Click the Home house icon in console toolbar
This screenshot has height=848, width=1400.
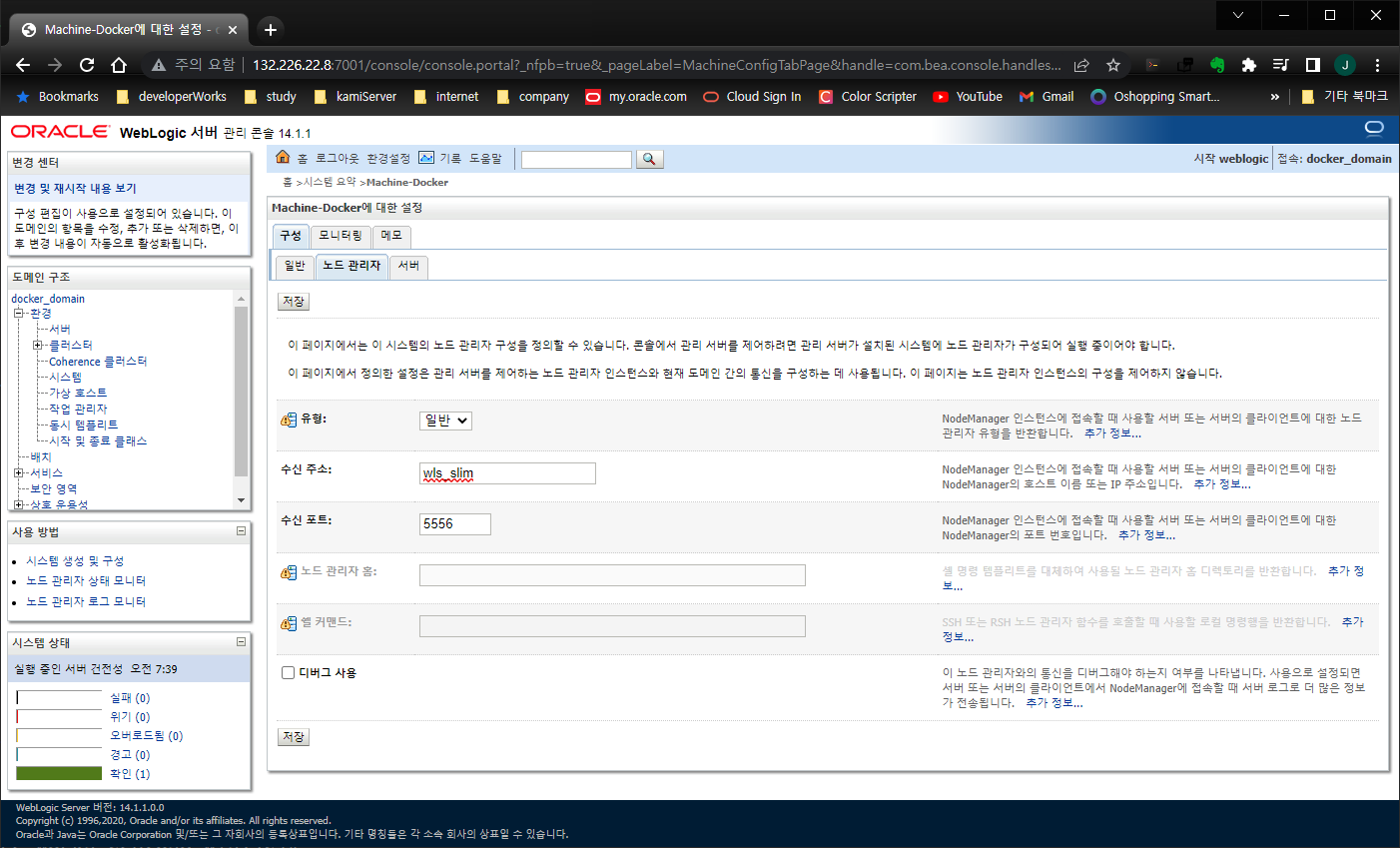click(283, 158)
